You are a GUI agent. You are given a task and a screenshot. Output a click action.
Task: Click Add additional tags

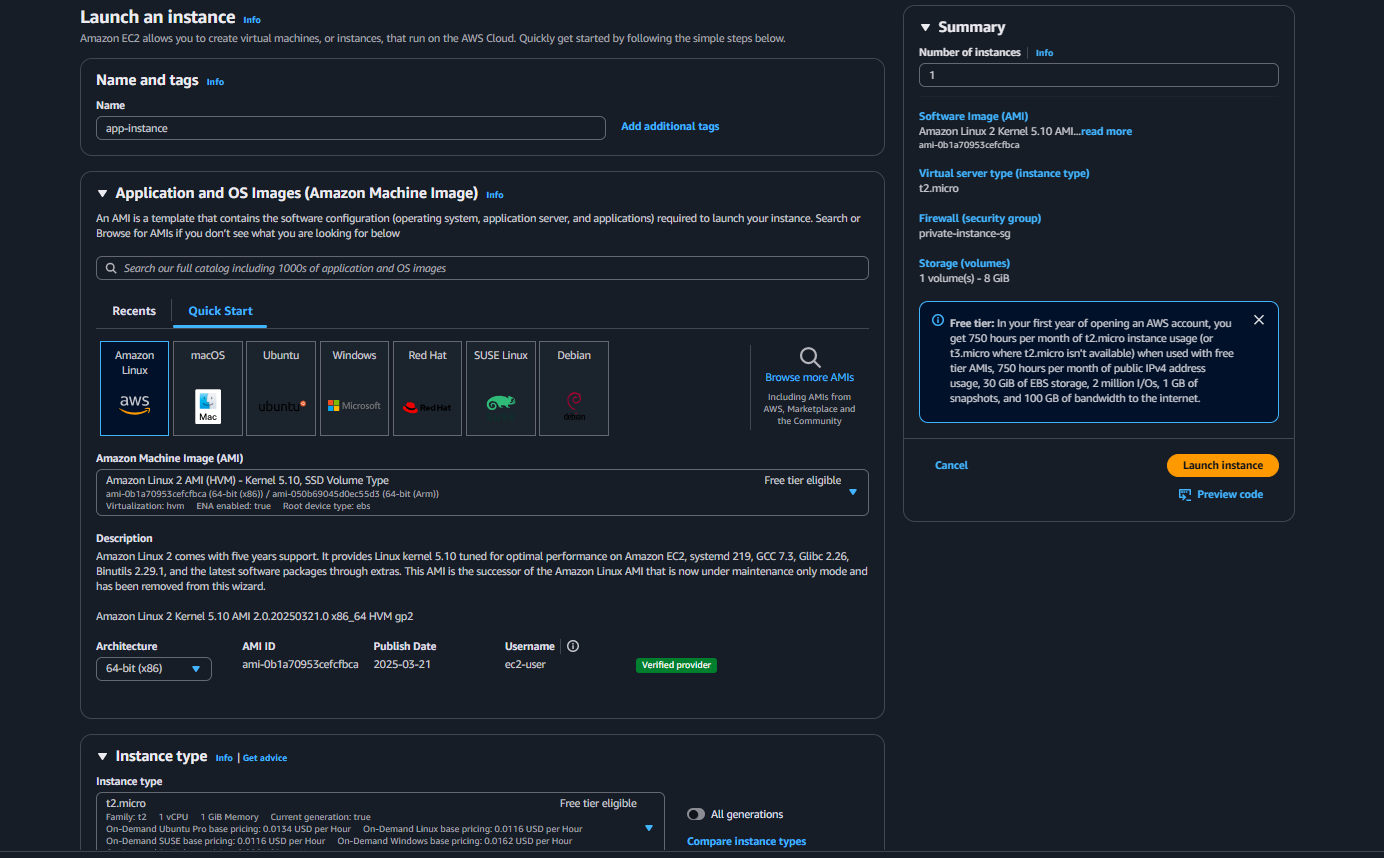coord(670,126)
